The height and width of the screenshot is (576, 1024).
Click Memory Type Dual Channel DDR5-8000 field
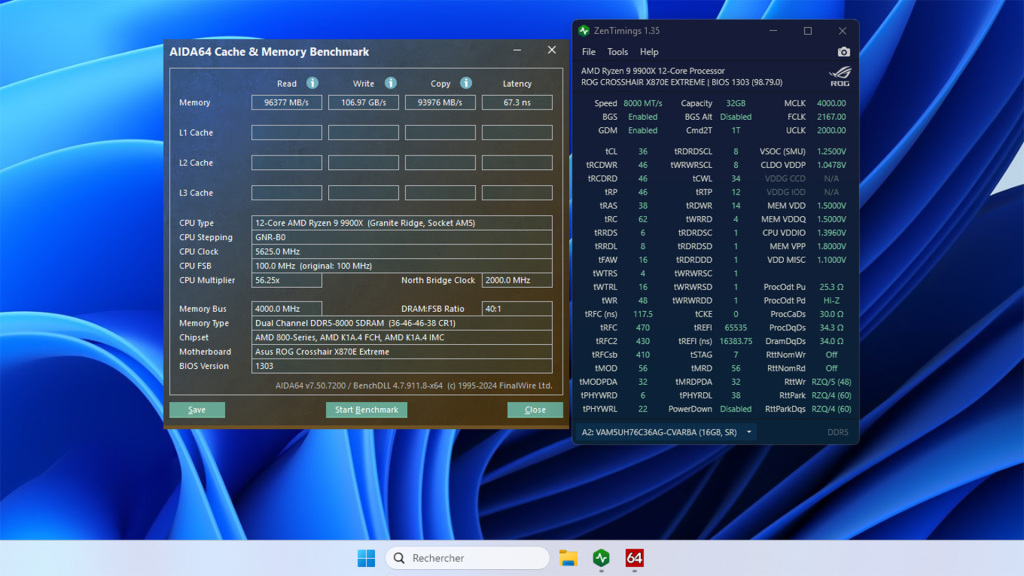402,323
